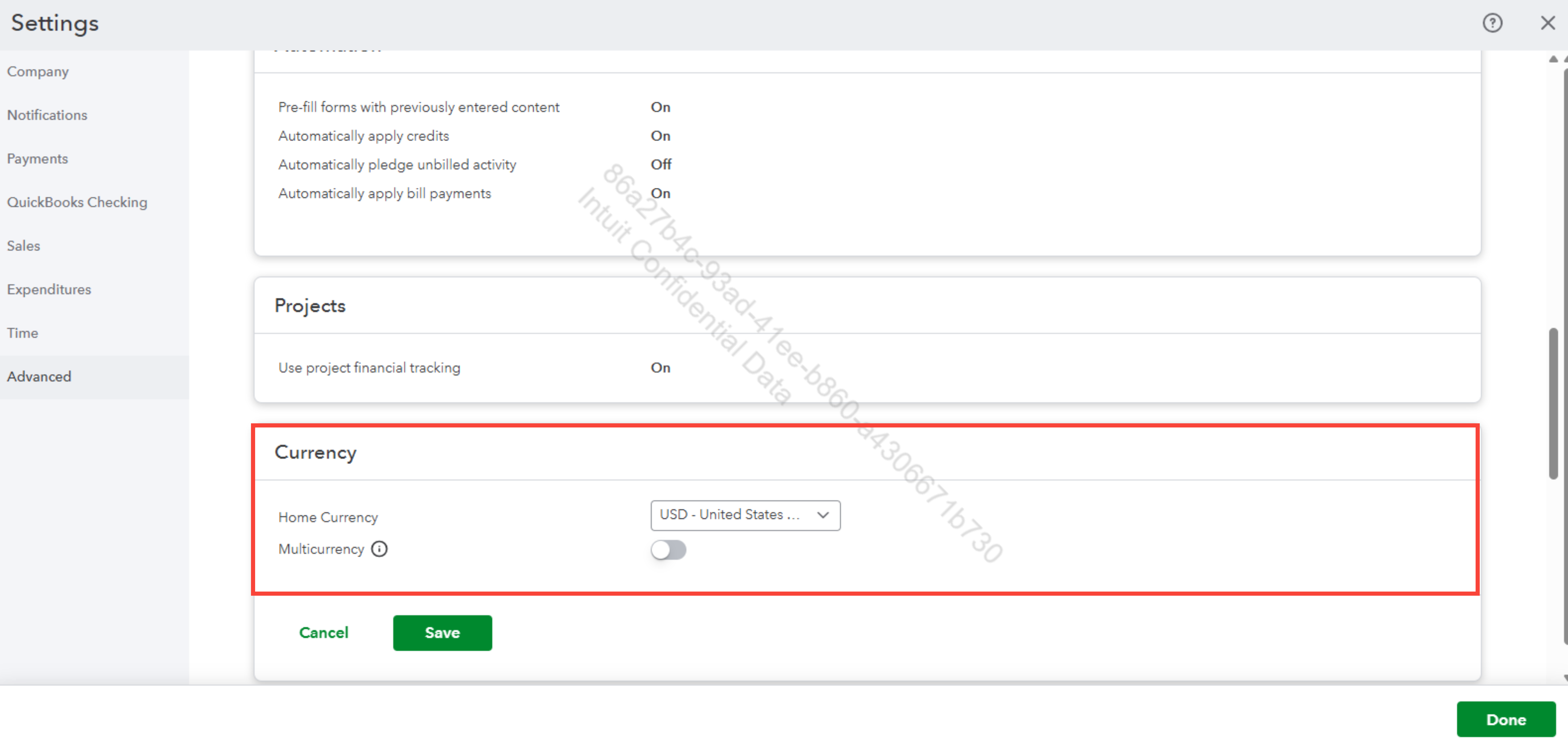Close the Settings window with X

click(x=1547, y=23)
